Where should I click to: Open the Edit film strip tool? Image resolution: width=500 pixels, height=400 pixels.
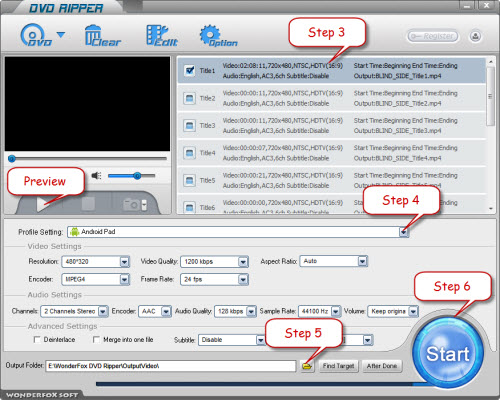coord(162,35)
